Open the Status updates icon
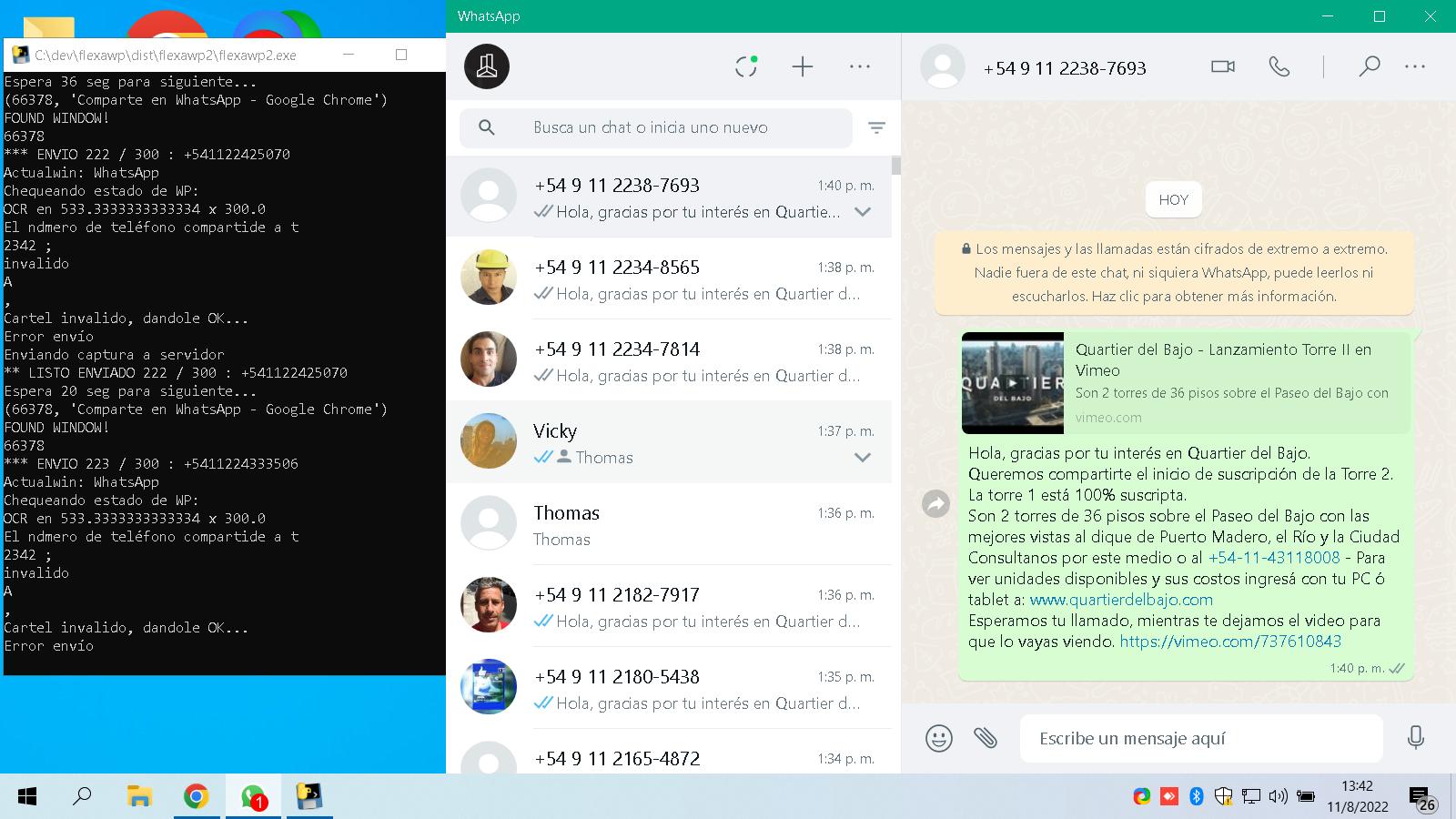This screenshot has width=1456, height=819. point(746,66)
